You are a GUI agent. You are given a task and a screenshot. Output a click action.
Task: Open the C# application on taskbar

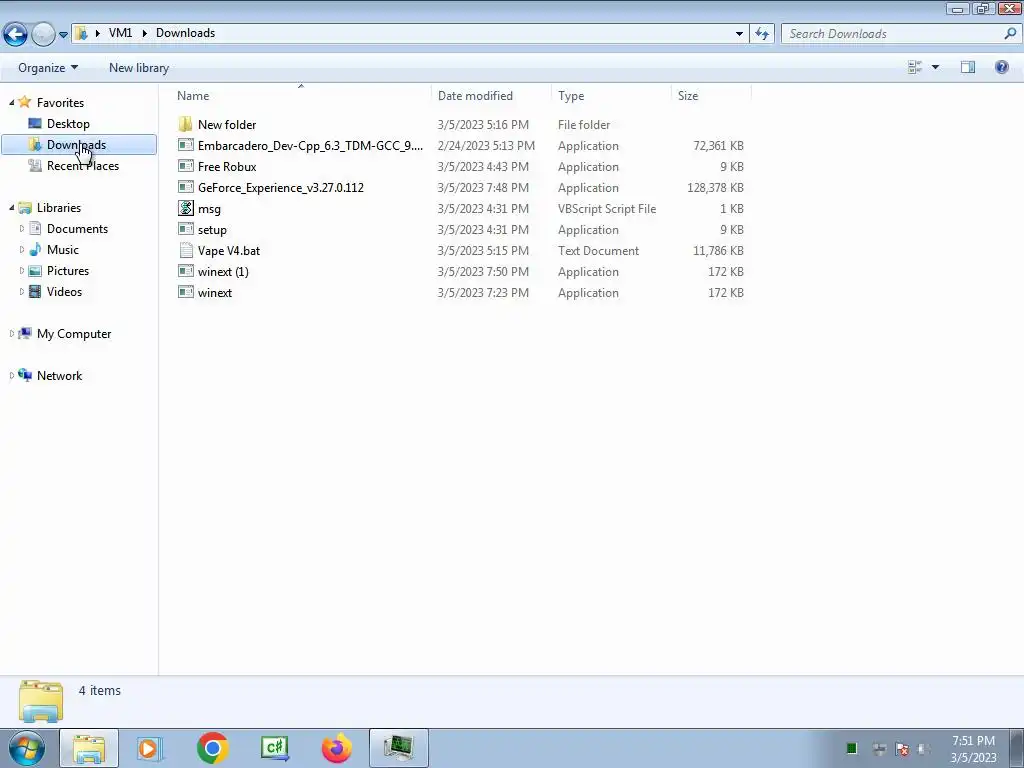275,748
